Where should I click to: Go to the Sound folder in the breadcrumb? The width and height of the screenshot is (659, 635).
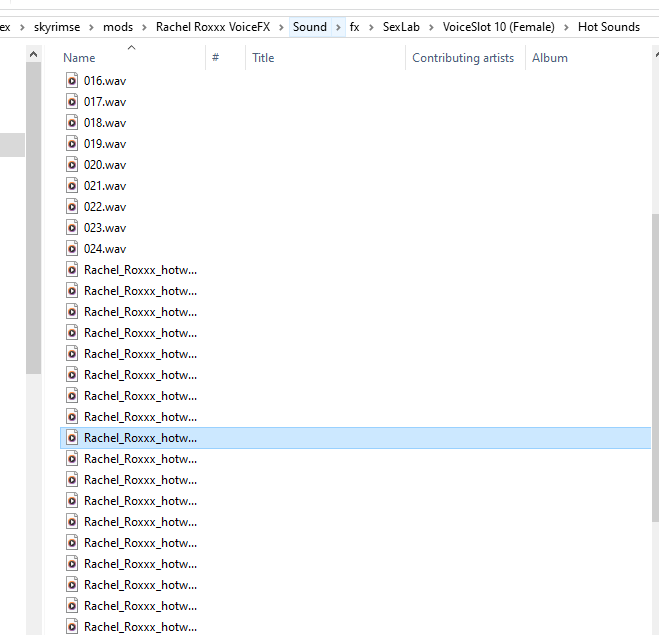(310, 27)
